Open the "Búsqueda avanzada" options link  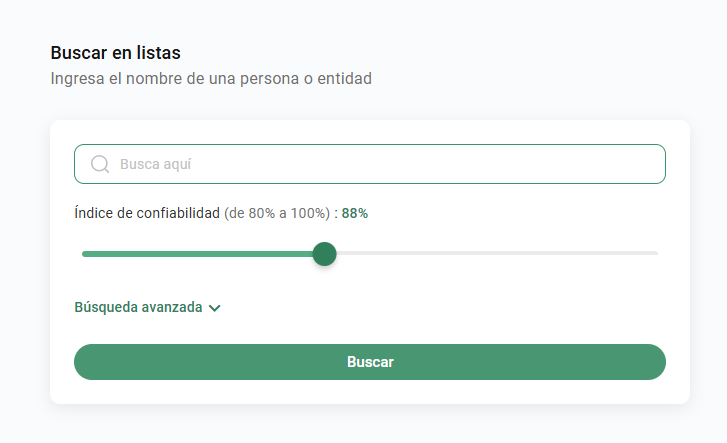click(x=138, y=308)
